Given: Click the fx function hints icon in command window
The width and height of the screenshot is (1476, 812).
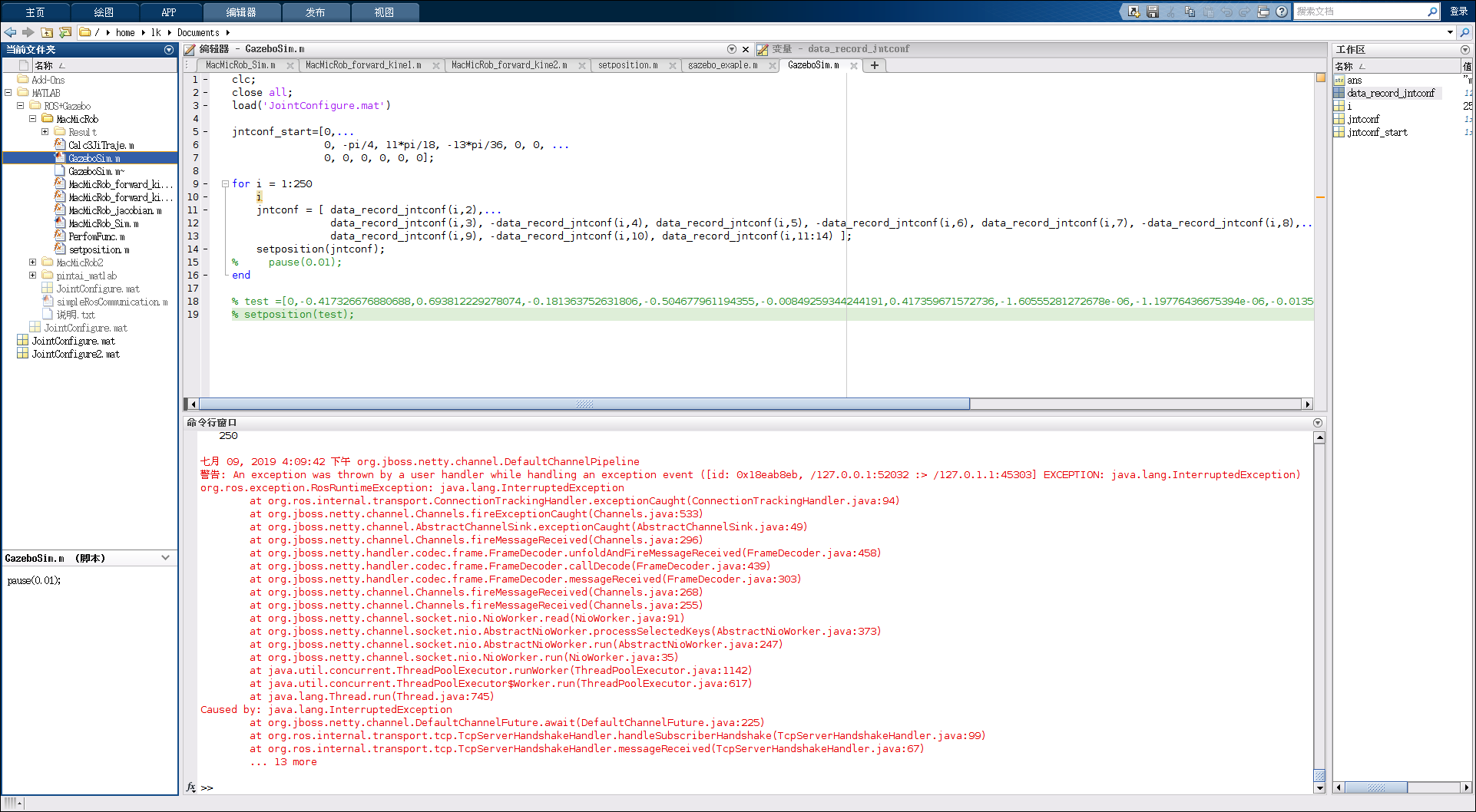Looking at the screenshot, I should (x=190, y=787).
